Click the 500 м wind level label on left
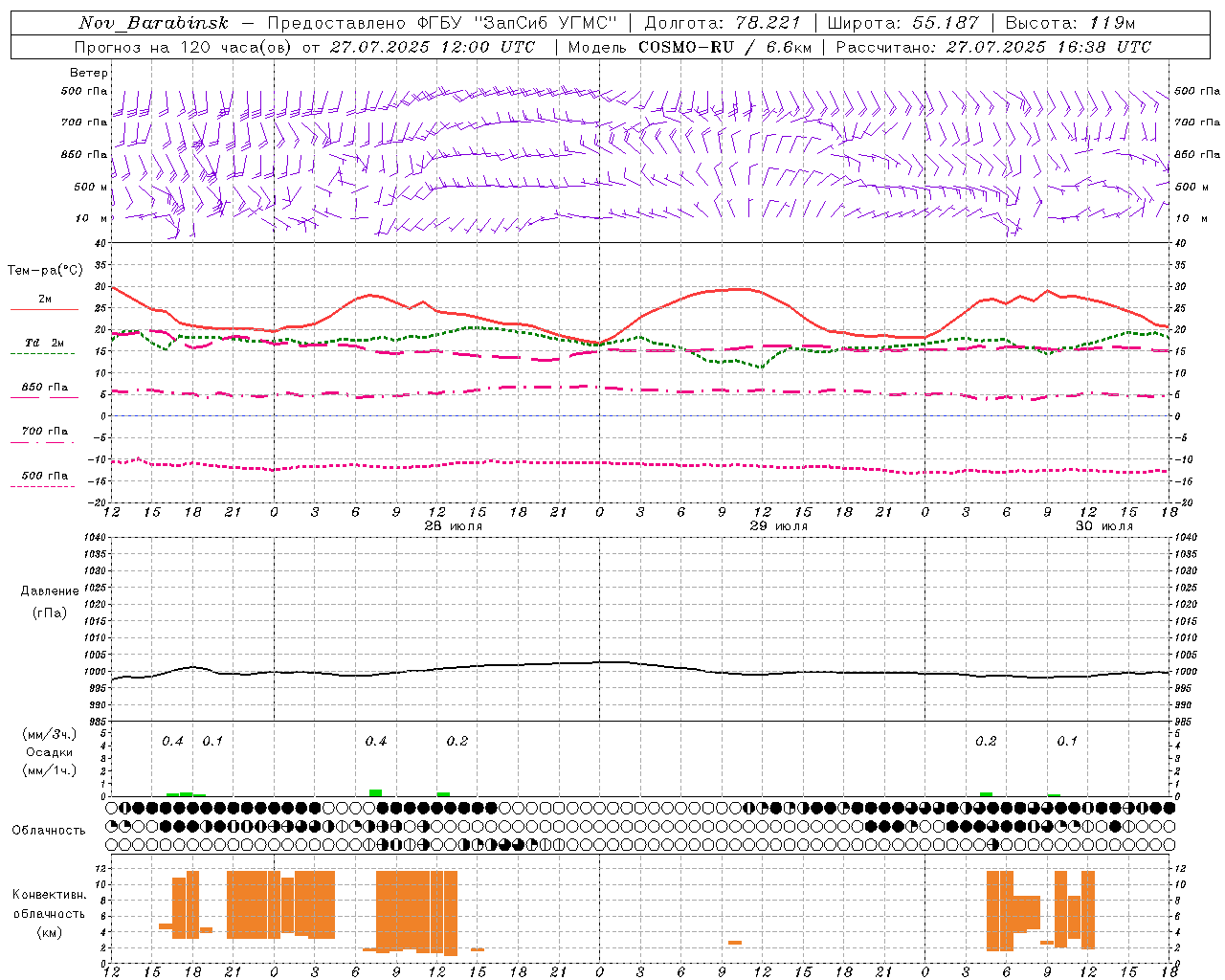The width and height of the screenshot is (1225, 980). (91, 187)
